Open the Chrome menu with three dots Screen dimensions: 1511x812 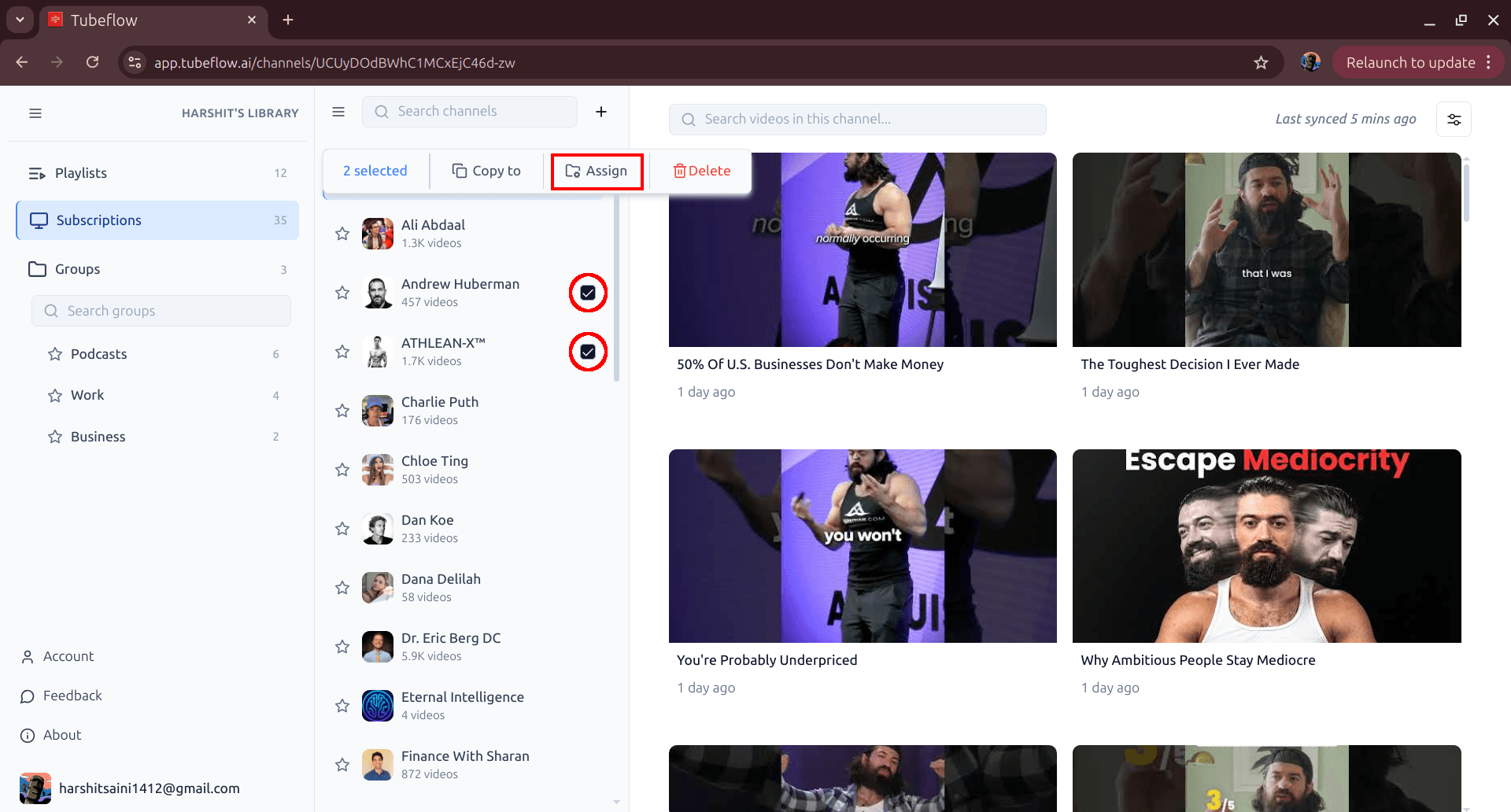tap(1490, 62)
